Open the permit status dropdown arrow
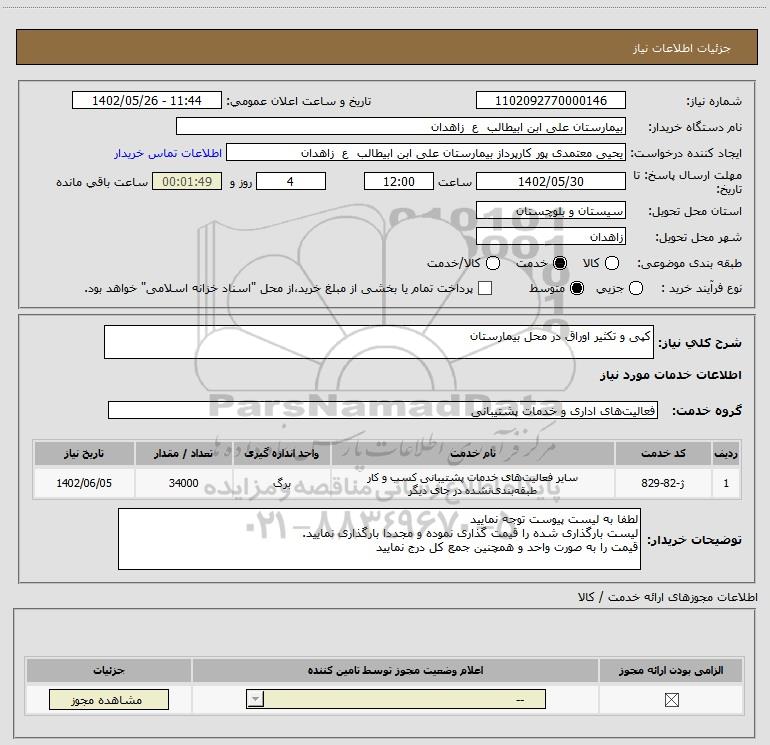The image size is (770, 745). pos(255,699)
